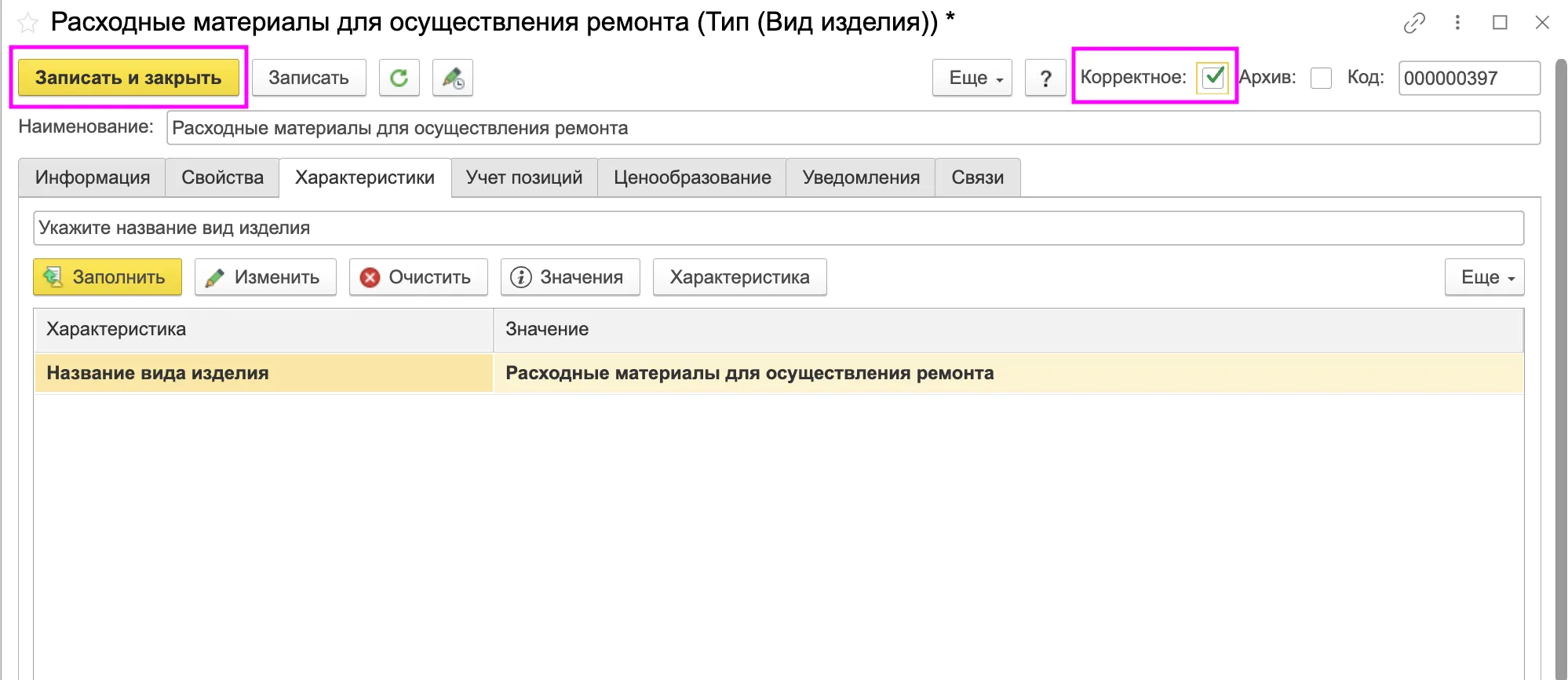The height and width of the screenshot is (680, 1568).
Task: Click the 'Изменить' pencil button
Action: coord(265,277)
